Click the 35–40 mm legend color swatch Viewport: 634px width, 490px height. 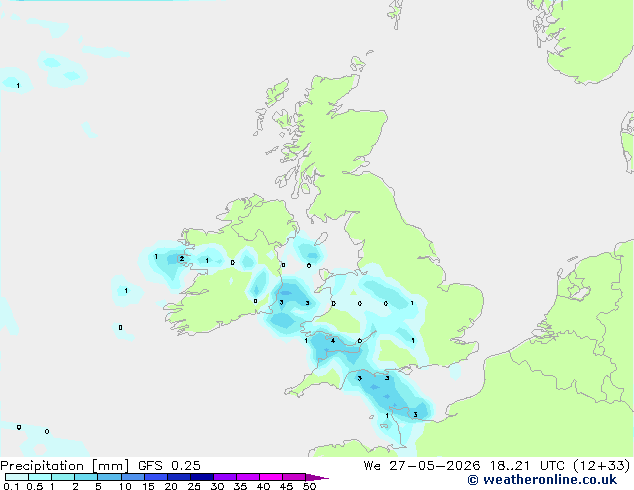click(248, 477)
